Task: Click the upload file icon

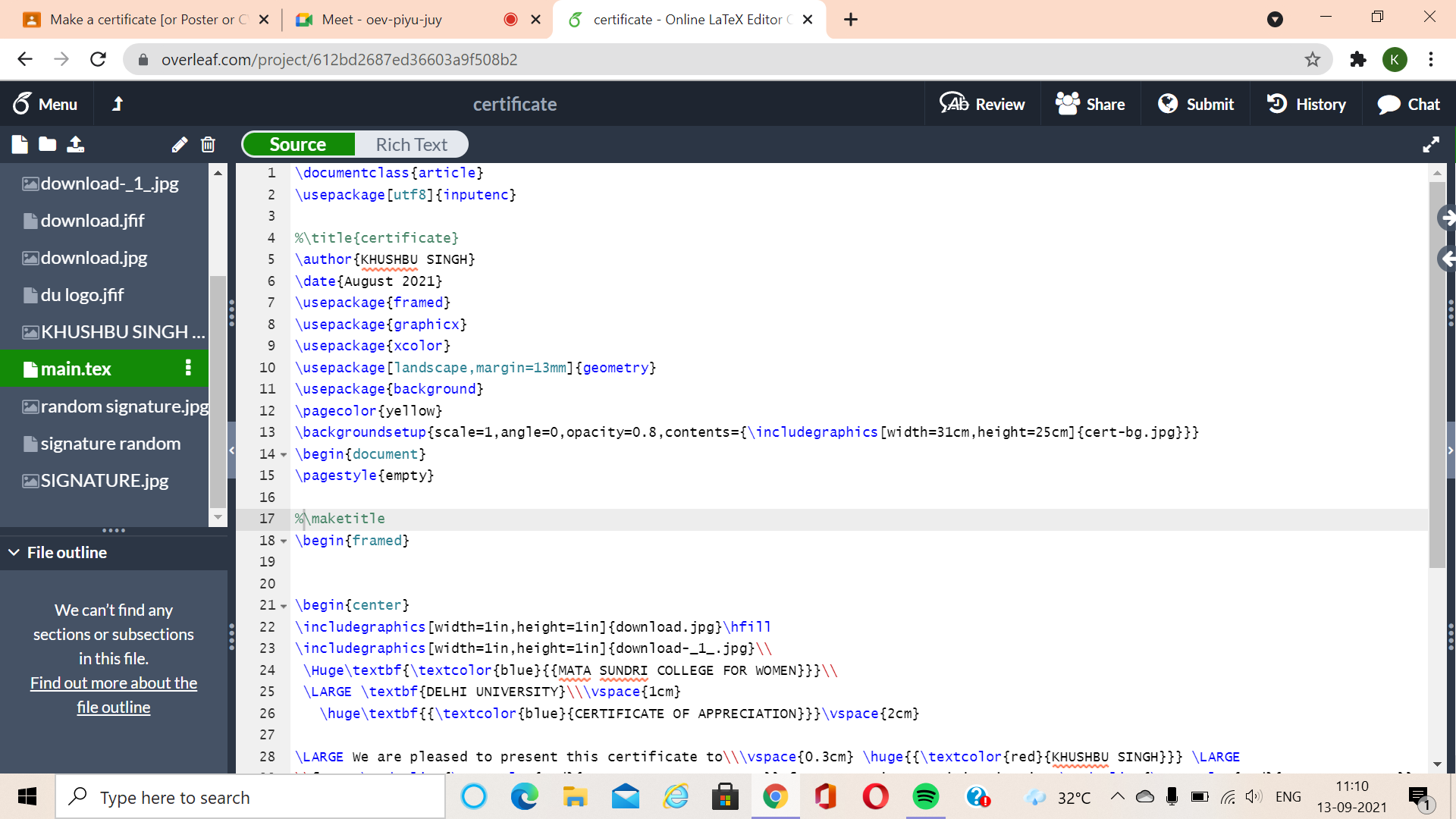Action: (75, 144)
